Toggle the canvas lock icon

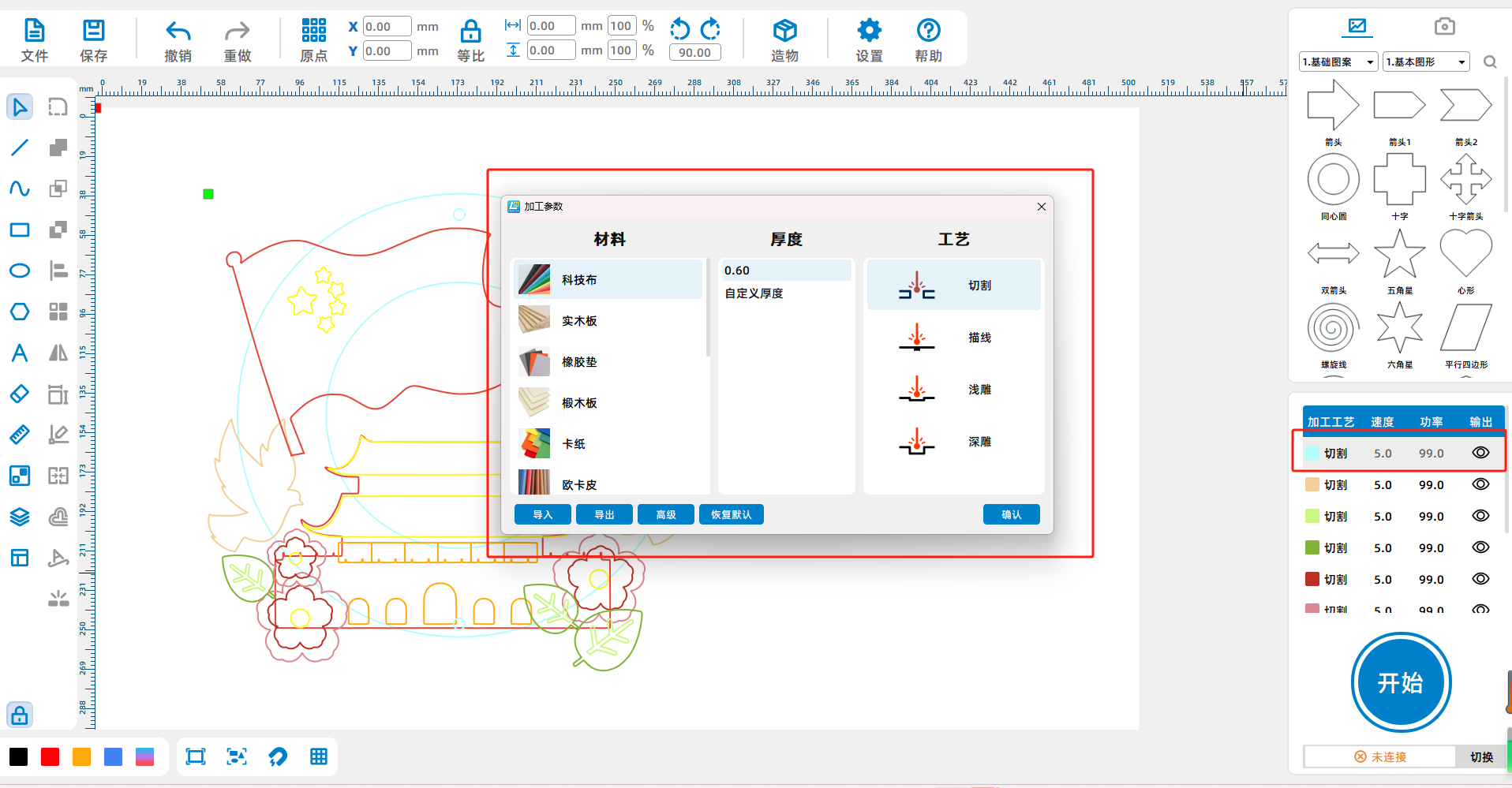click(20, 715)
